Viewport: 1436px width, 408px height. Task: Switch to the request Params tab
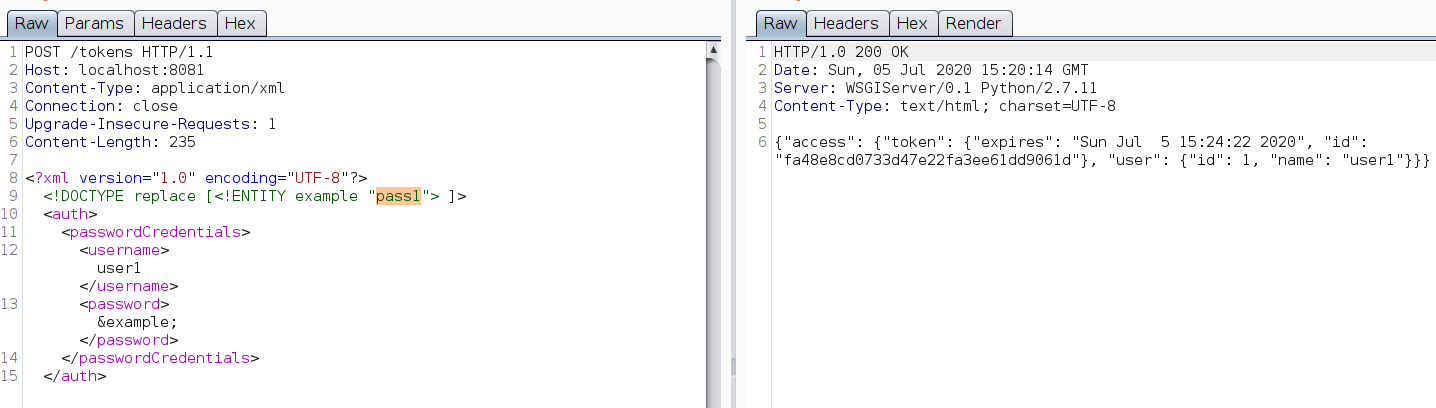tap(94, 23)
